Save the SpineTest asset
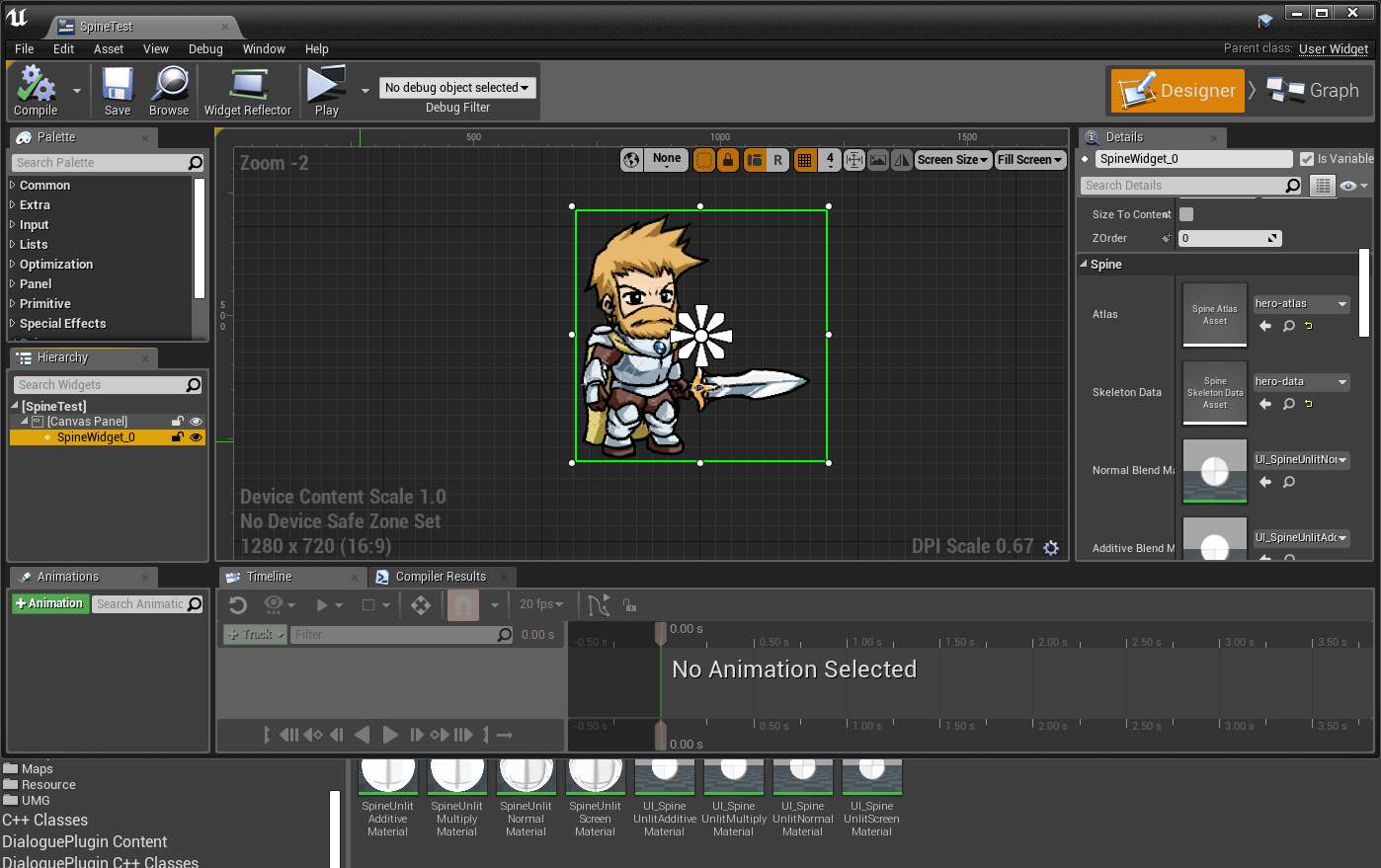This screenshot has height=868, width=1381. pos(117,90)
